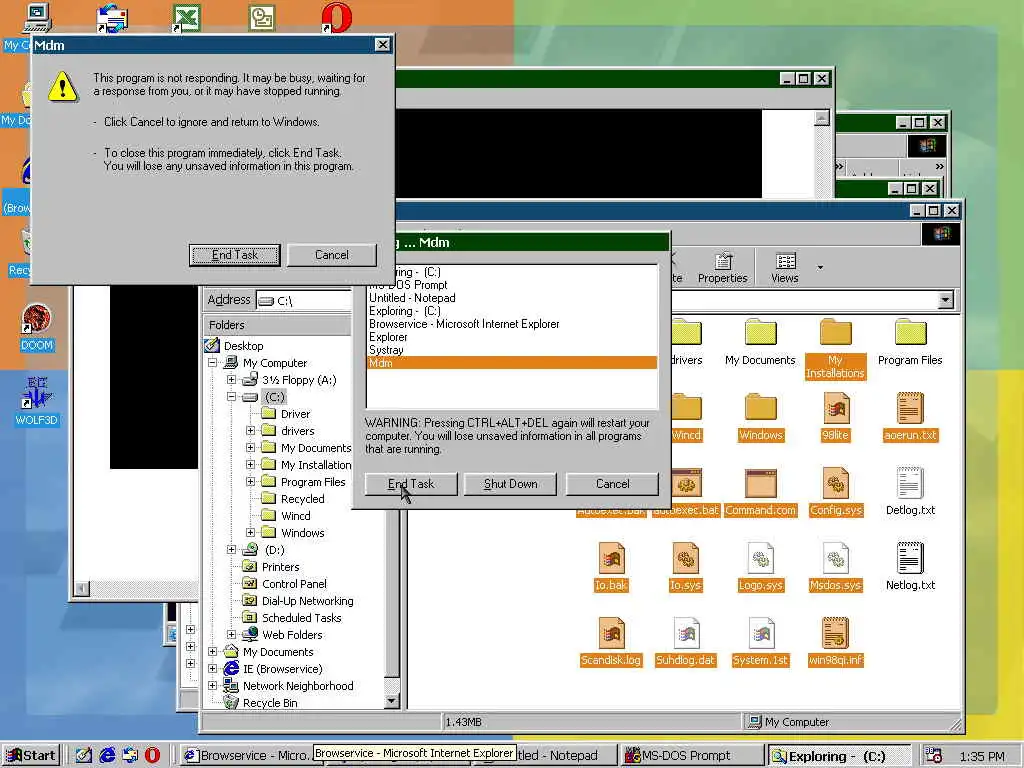Viewport: 1024px width, 768px height.
Task: Open the Opera desktop shortcut icon
Action: [337, 18]
